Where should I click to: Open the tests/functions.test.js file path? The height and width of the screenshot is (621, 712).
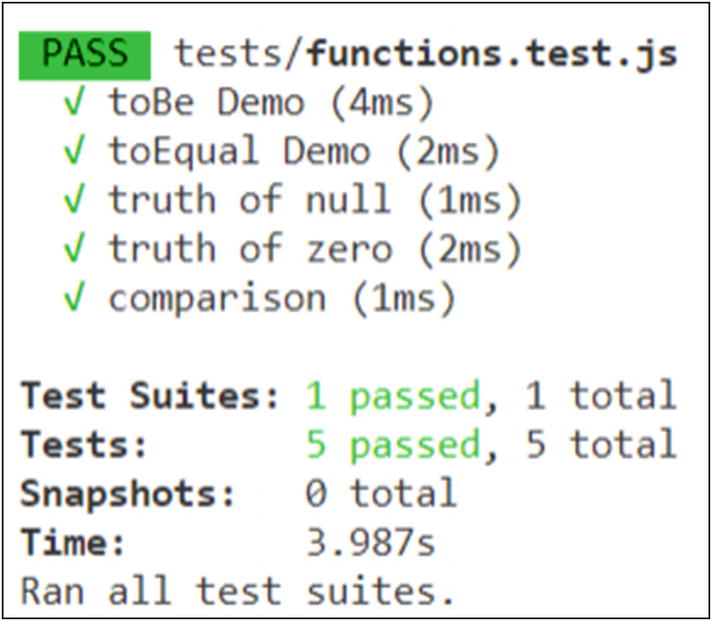pos(426,53)
